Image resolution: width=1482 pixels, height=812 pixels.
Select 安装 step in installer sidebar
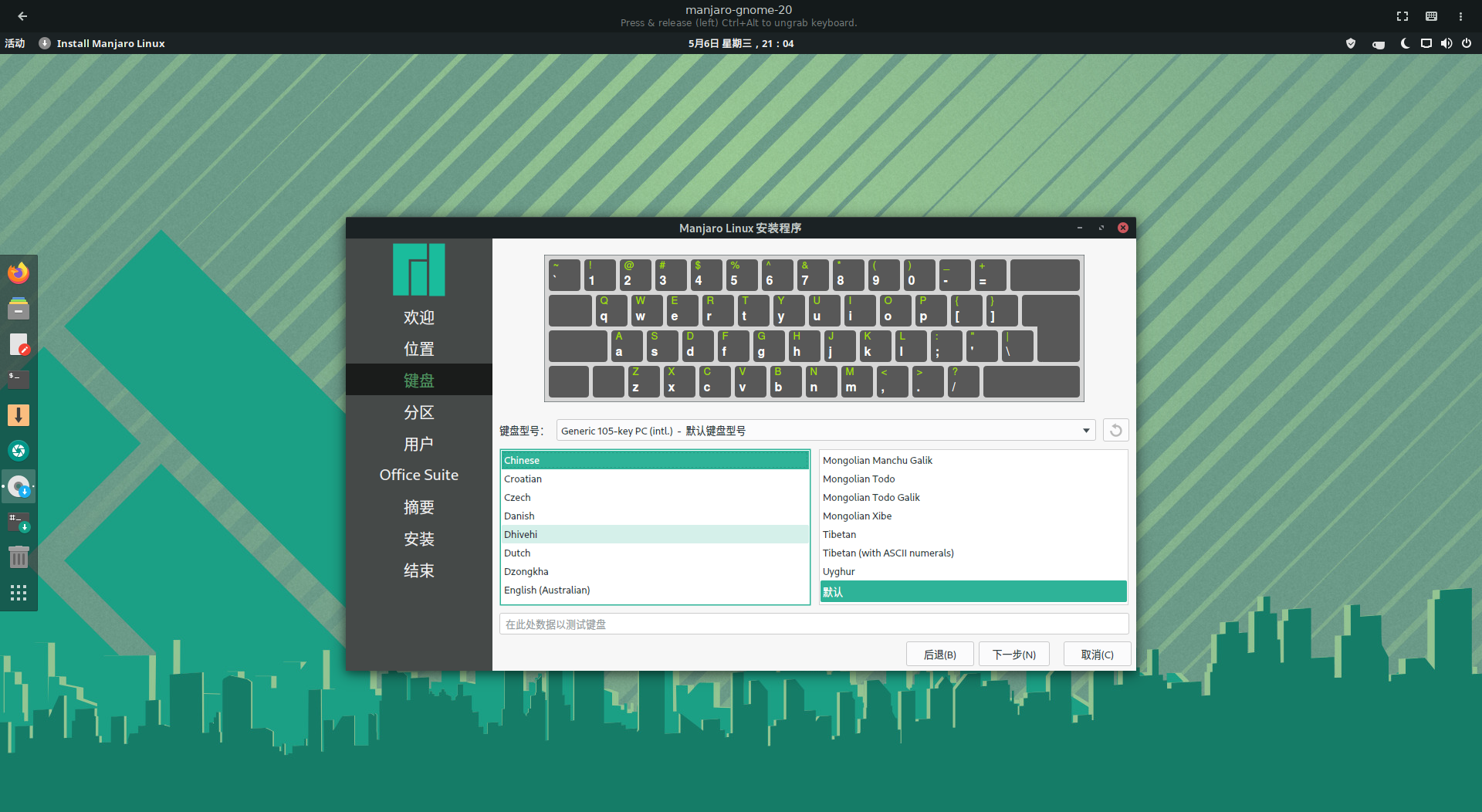[x=419, y=539]
